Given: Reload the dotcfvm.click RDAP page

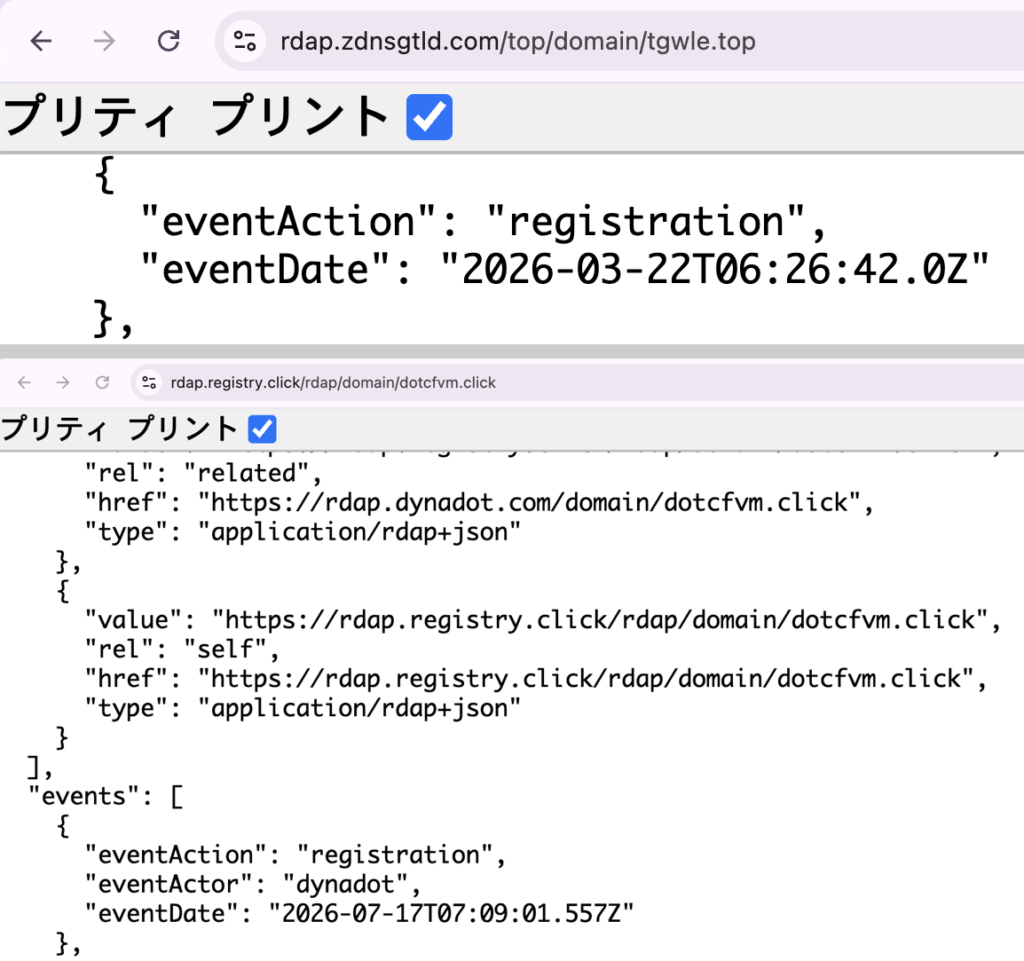Looking at the screenshot, I should pyautogui.click(x=102, y=383).
